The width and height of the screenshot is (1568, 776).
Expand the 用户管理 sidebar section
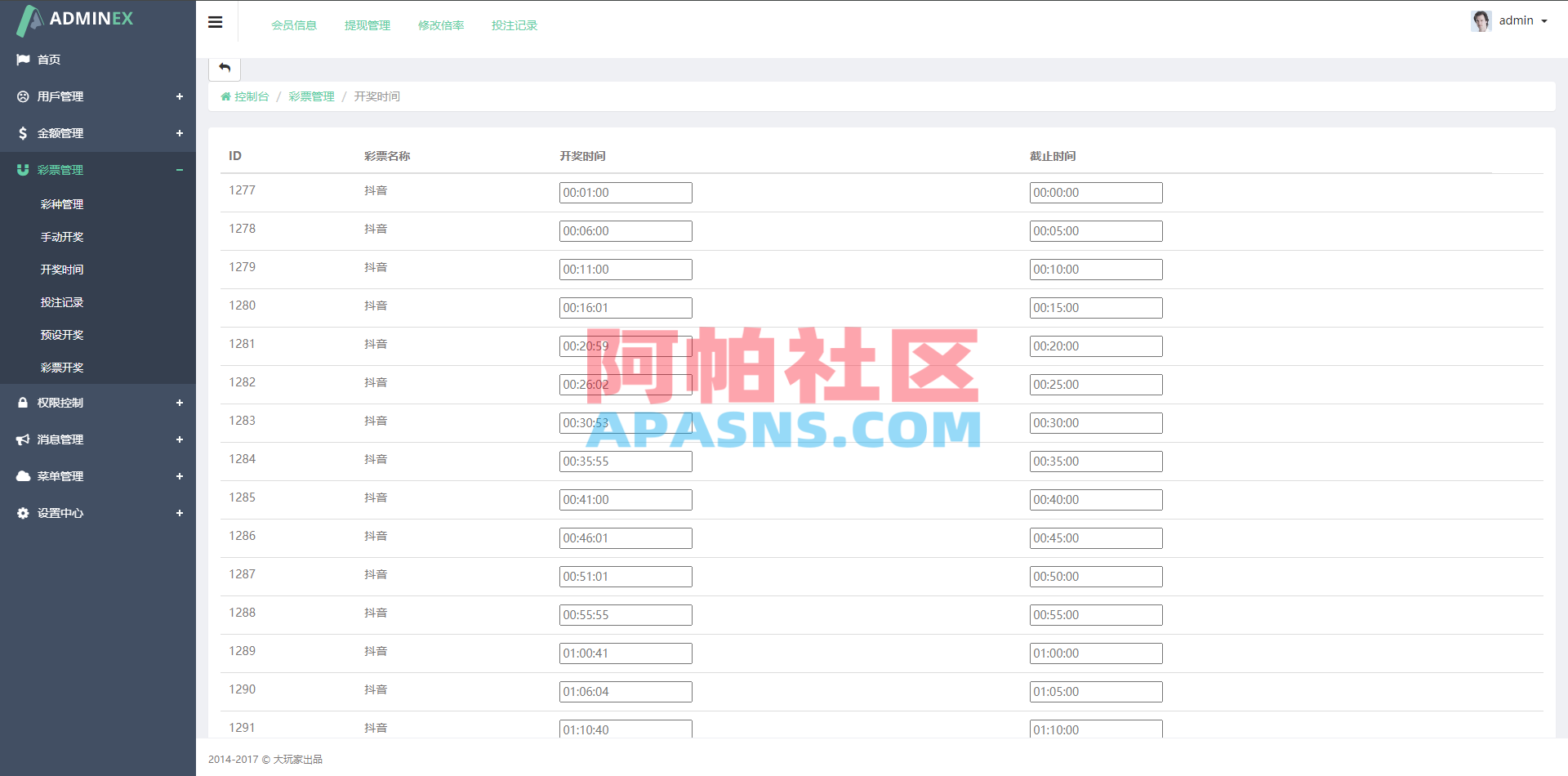point(179,96)
